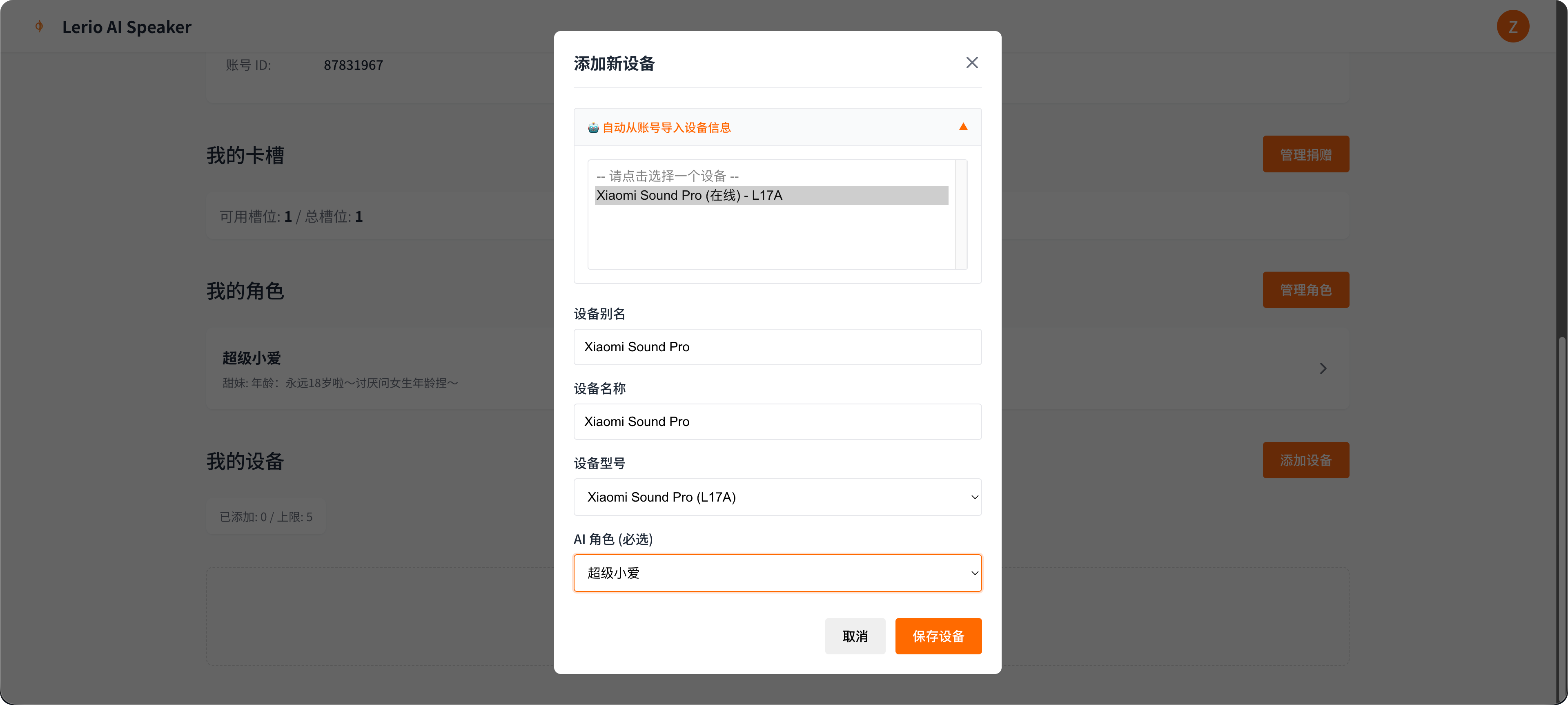Screen dimensions: 1568x705
Task: Close the add new device dialog
Action: (971, 63)
